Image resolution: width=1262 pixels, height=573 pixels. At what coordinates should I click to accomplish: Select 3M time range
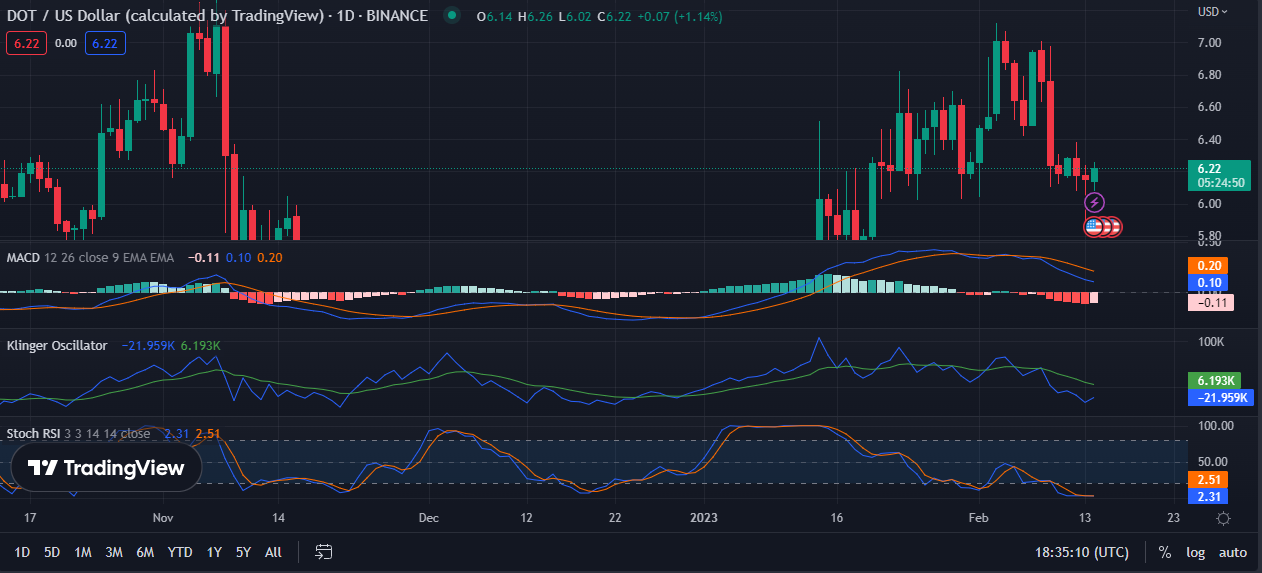(114, 552)
